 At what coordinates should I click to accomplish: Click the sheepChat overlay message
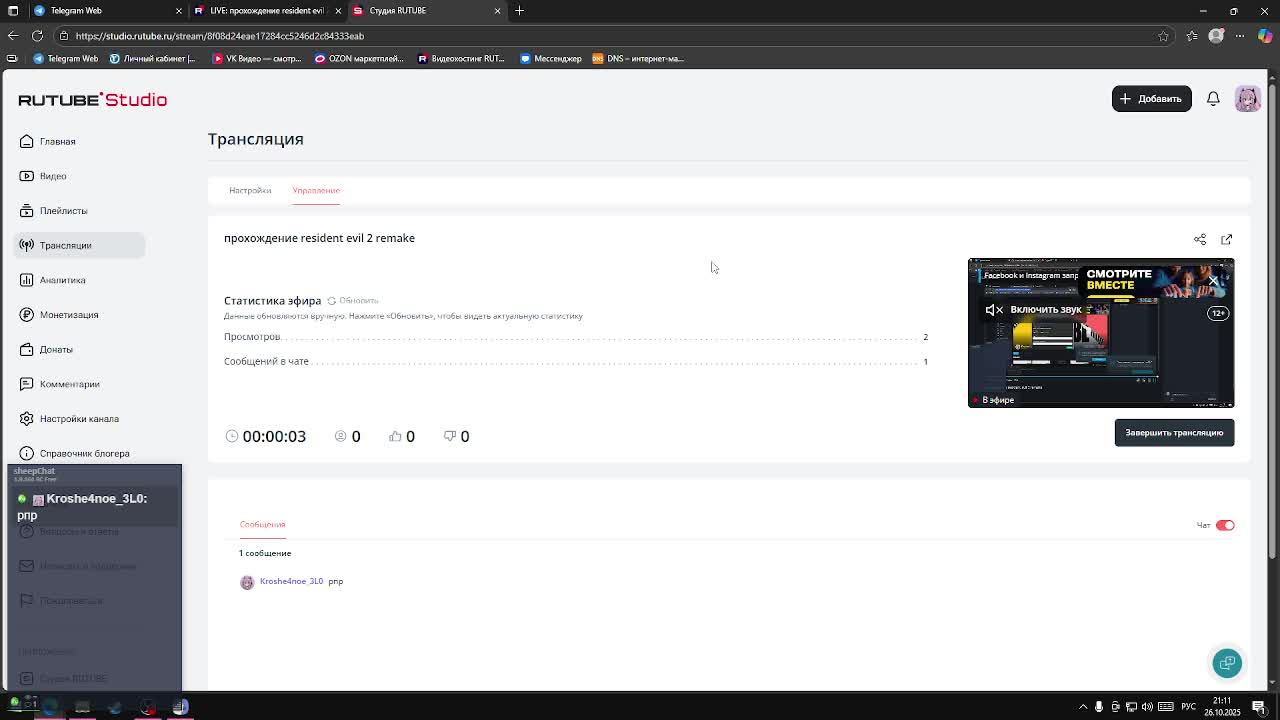tap(95, 506)
